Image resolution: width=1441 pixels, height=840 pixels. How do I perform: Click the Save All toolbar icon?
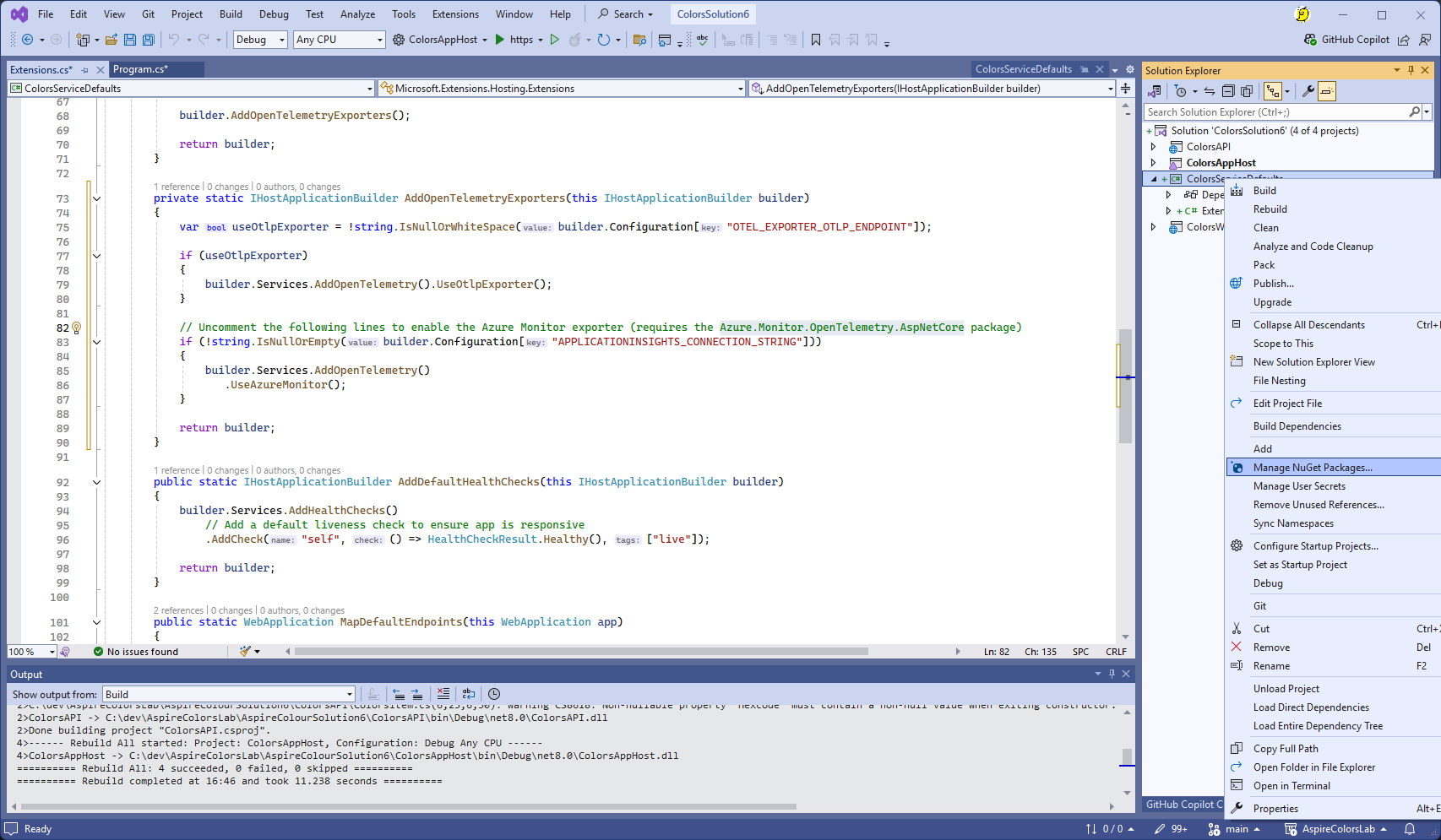coord(148,40)
